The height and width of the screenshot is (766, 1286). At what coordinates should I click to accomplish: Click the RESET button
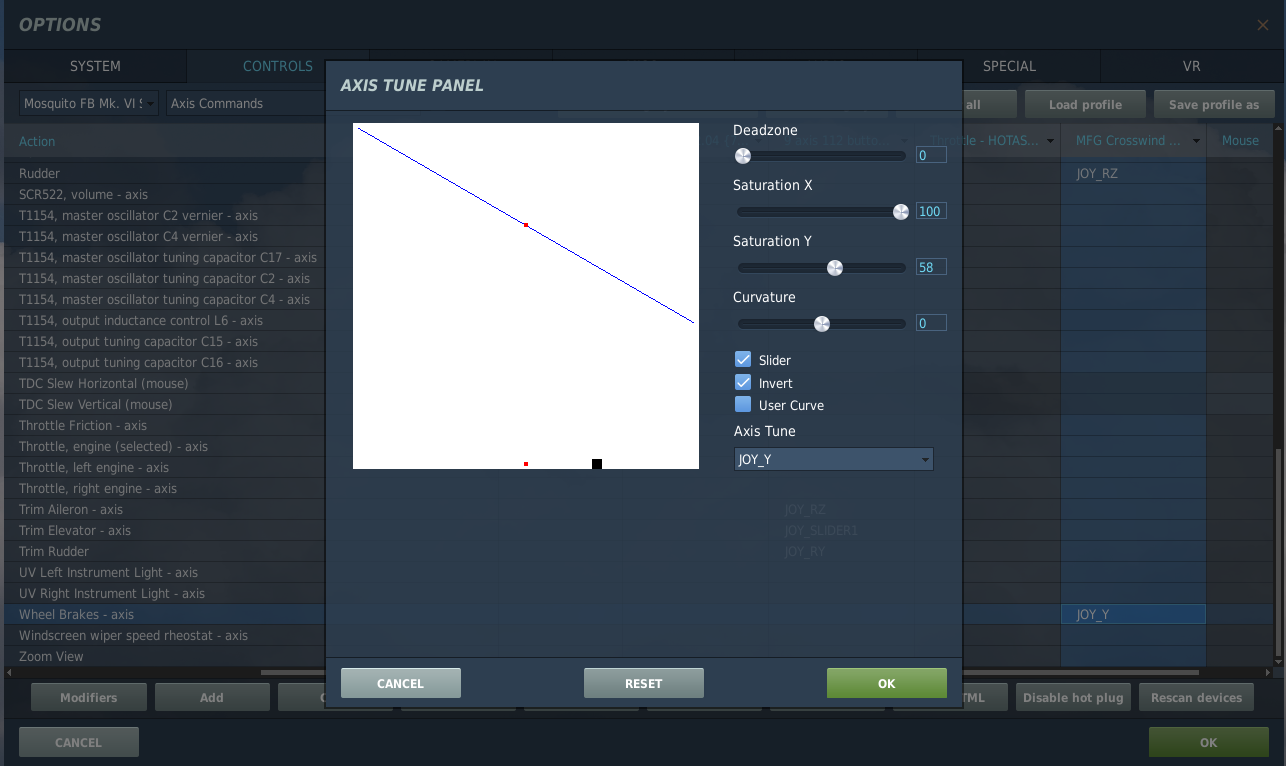[x=643, y=683]
